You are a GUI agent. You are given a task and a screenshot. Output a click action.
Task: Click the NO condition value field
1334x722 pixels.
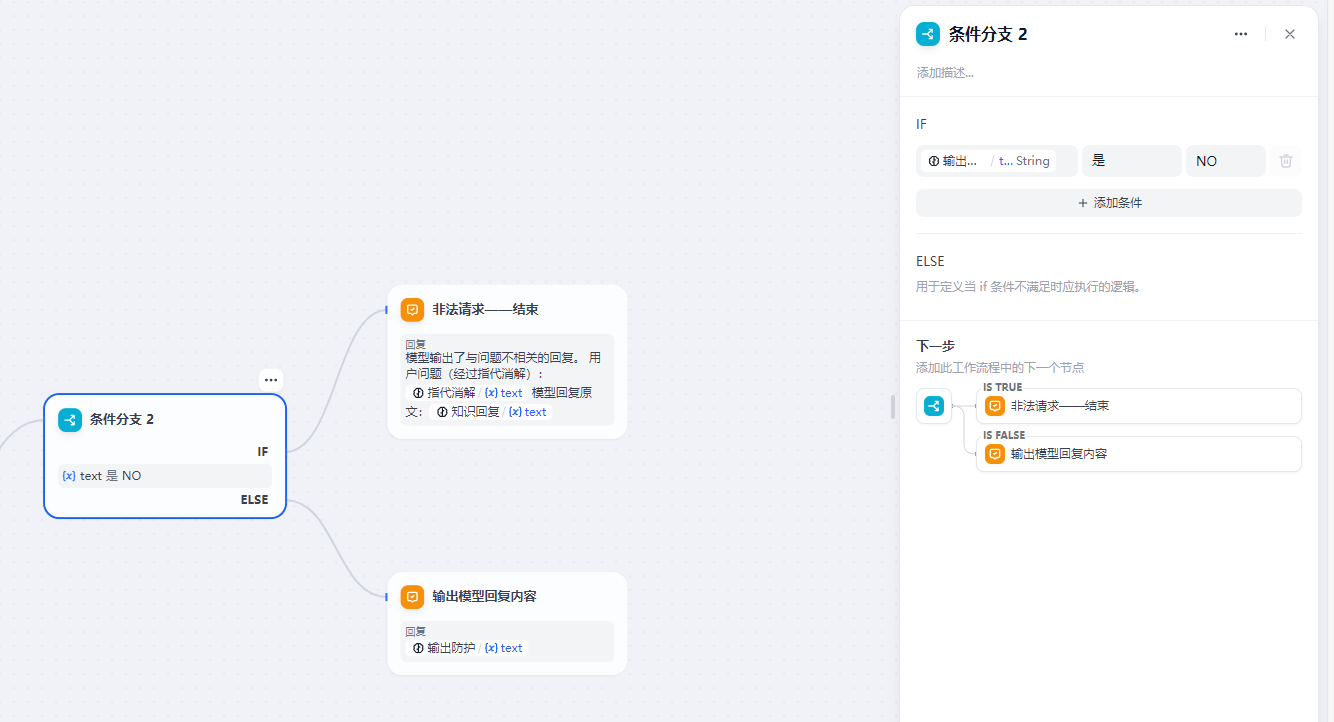click(x=1225, y=161)
